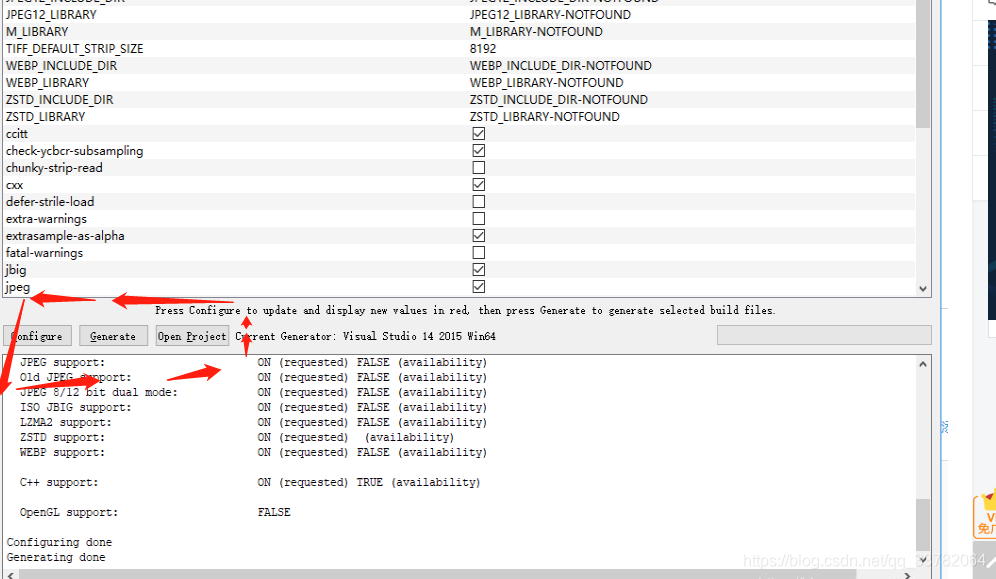Viewport: 996px width, 579px height.
Task: Click the variable list scrollbar down arrow
Action: tap(923, 288)
